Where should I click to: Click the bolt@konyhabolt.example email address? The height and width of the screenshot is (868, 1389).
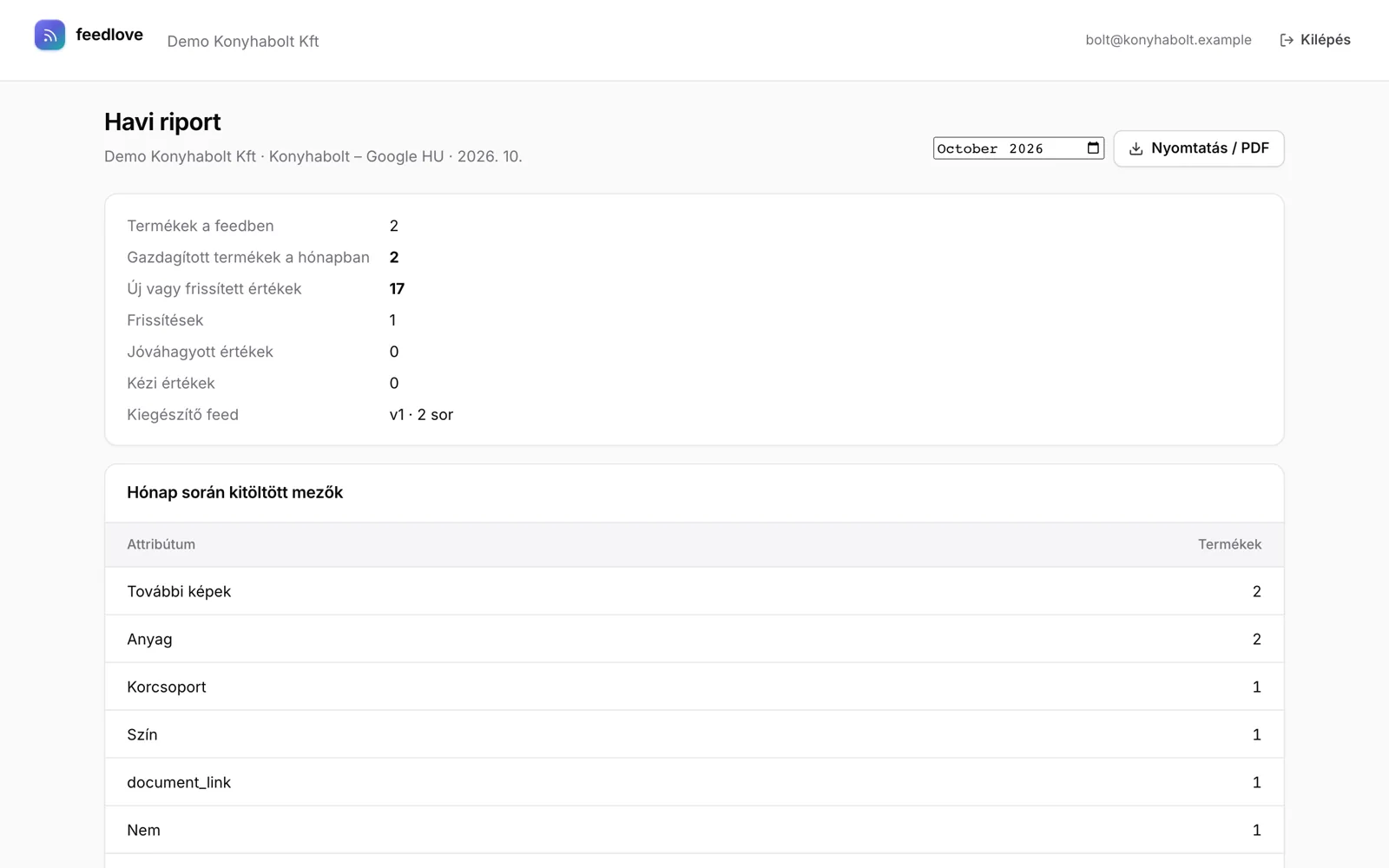click(1168, 40)
